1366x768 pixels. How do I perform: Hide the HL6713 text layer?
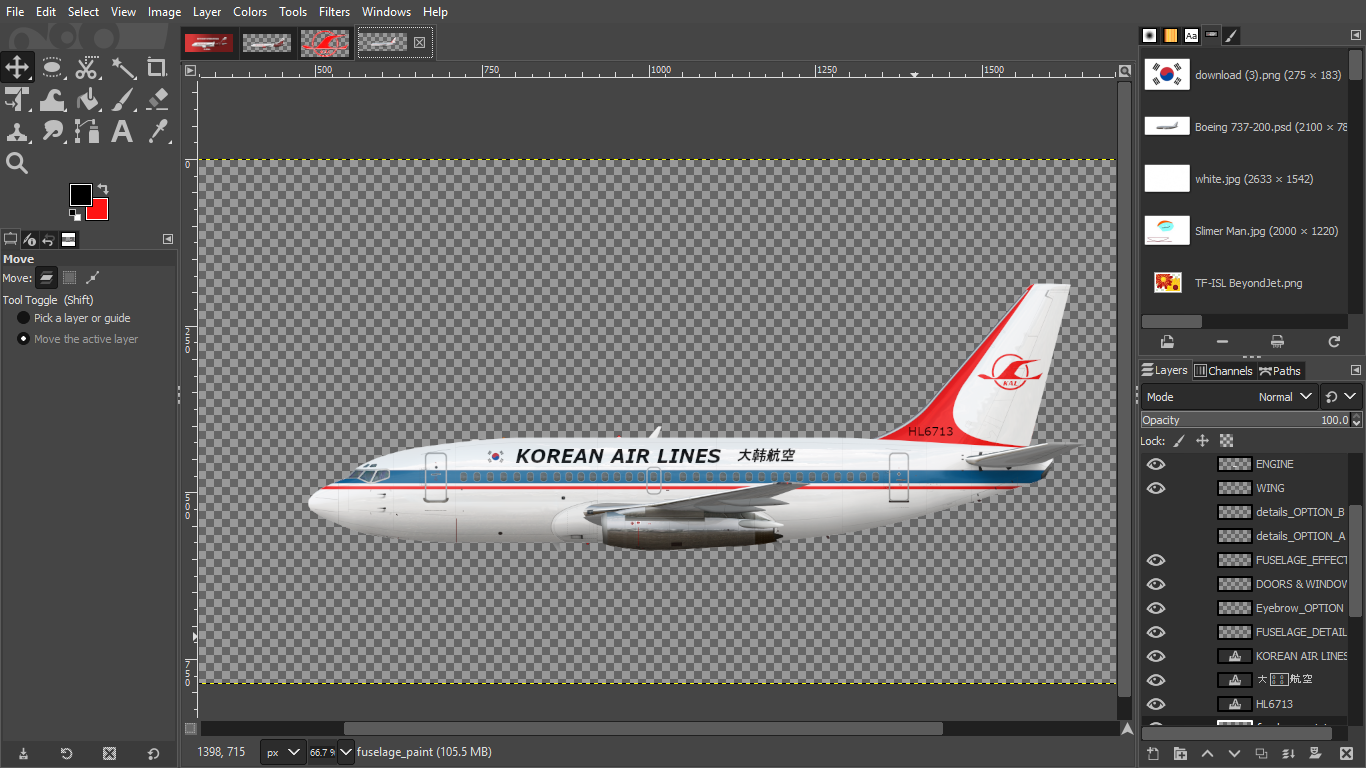1156,704
